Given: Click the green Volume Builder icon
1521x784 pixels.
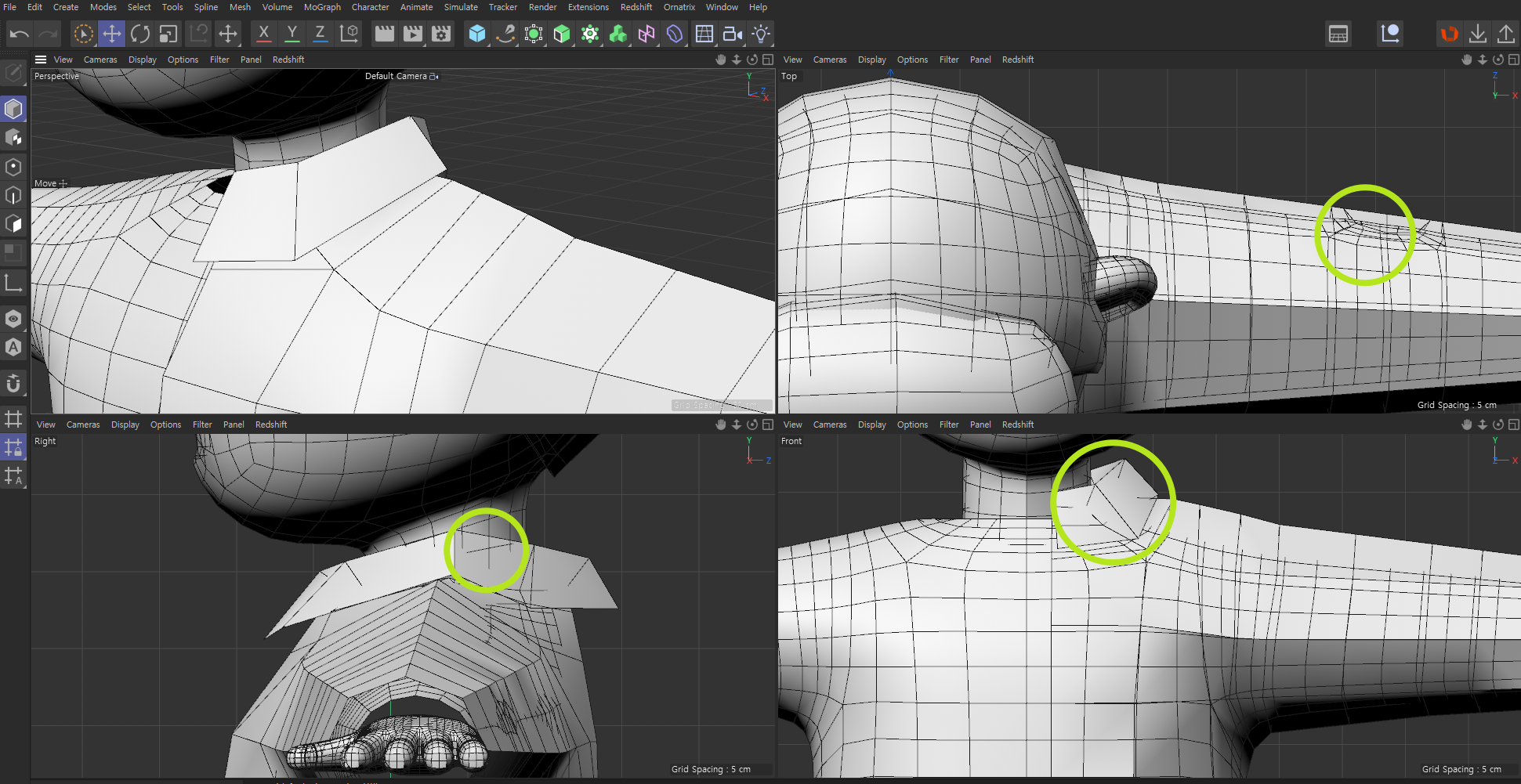Looking at the screenshot, I should click(x=618, y=34).
